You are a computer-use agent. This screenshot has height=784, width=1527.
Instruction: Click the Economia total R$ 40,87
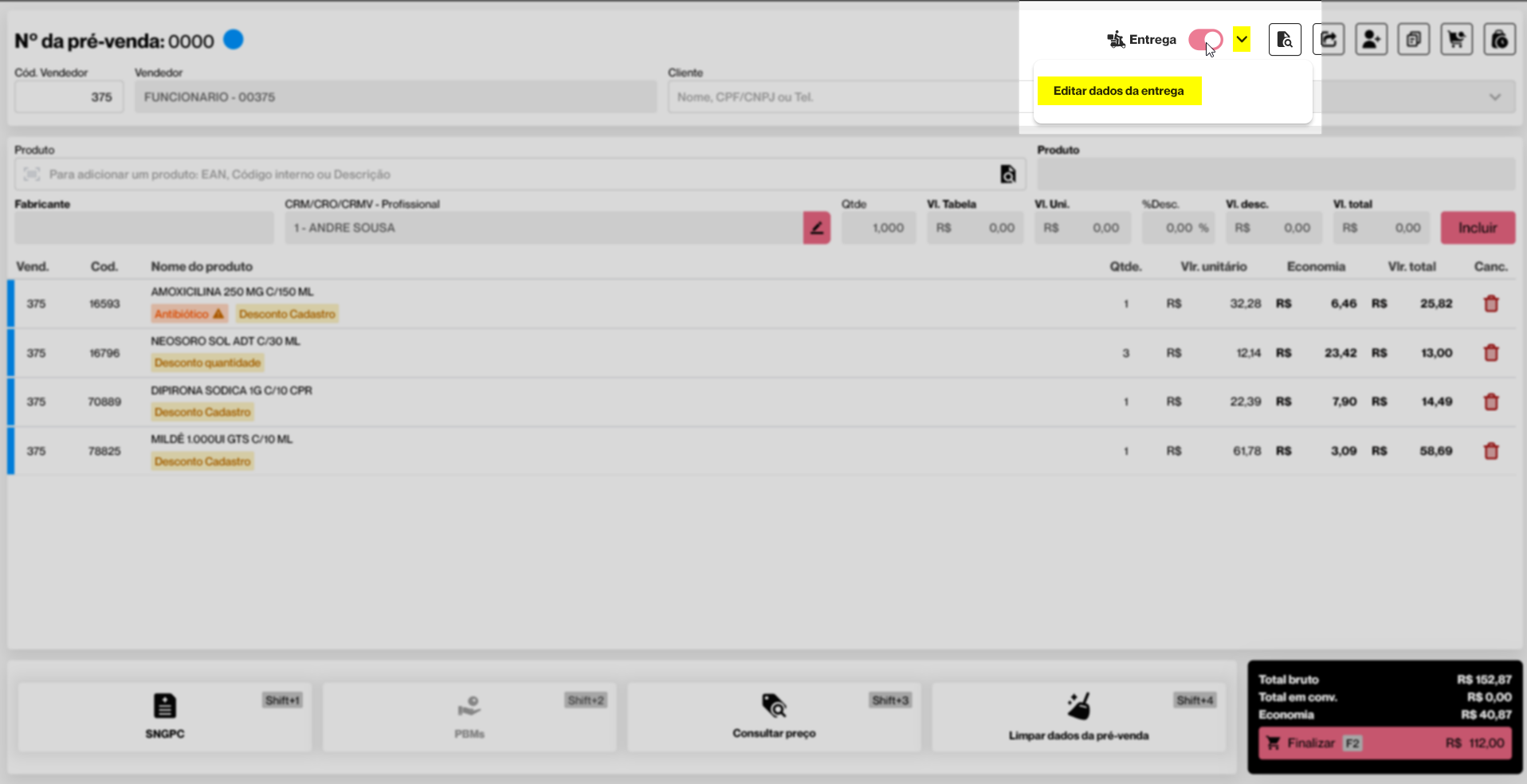pos(1486,715)
